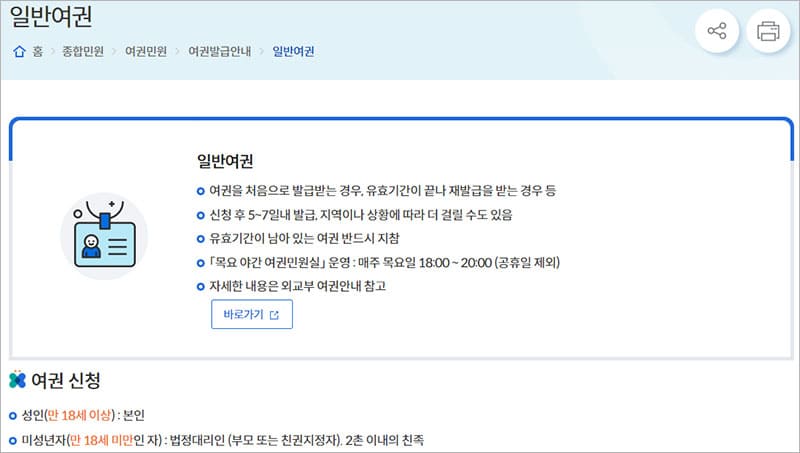Click the 여권 신청 section heading
Viewport: 800px width, 453px height.
[x=66, y=380]
